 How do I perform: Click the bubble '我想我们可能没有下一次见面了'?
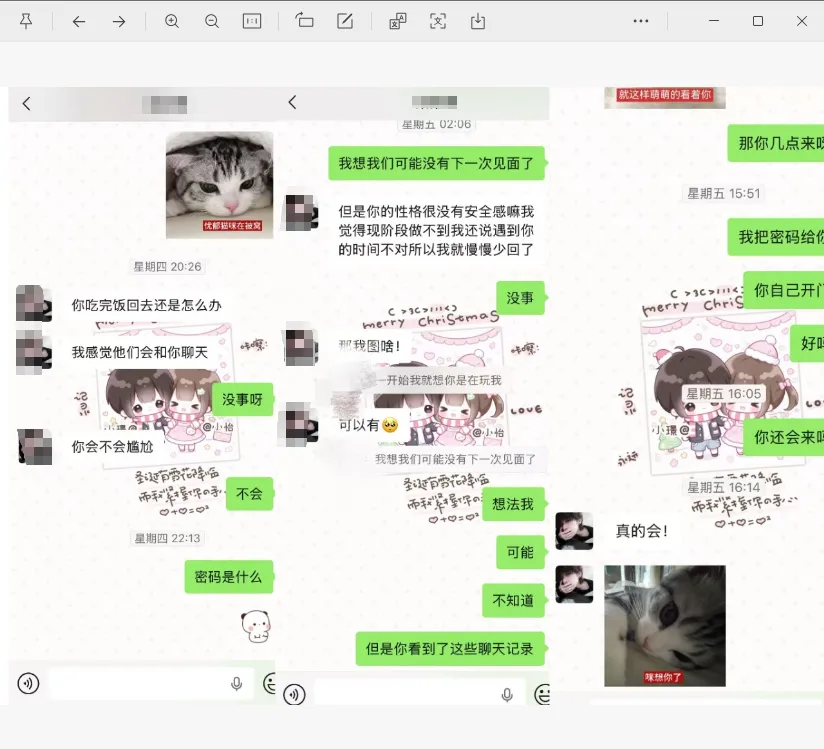[436, 163]
